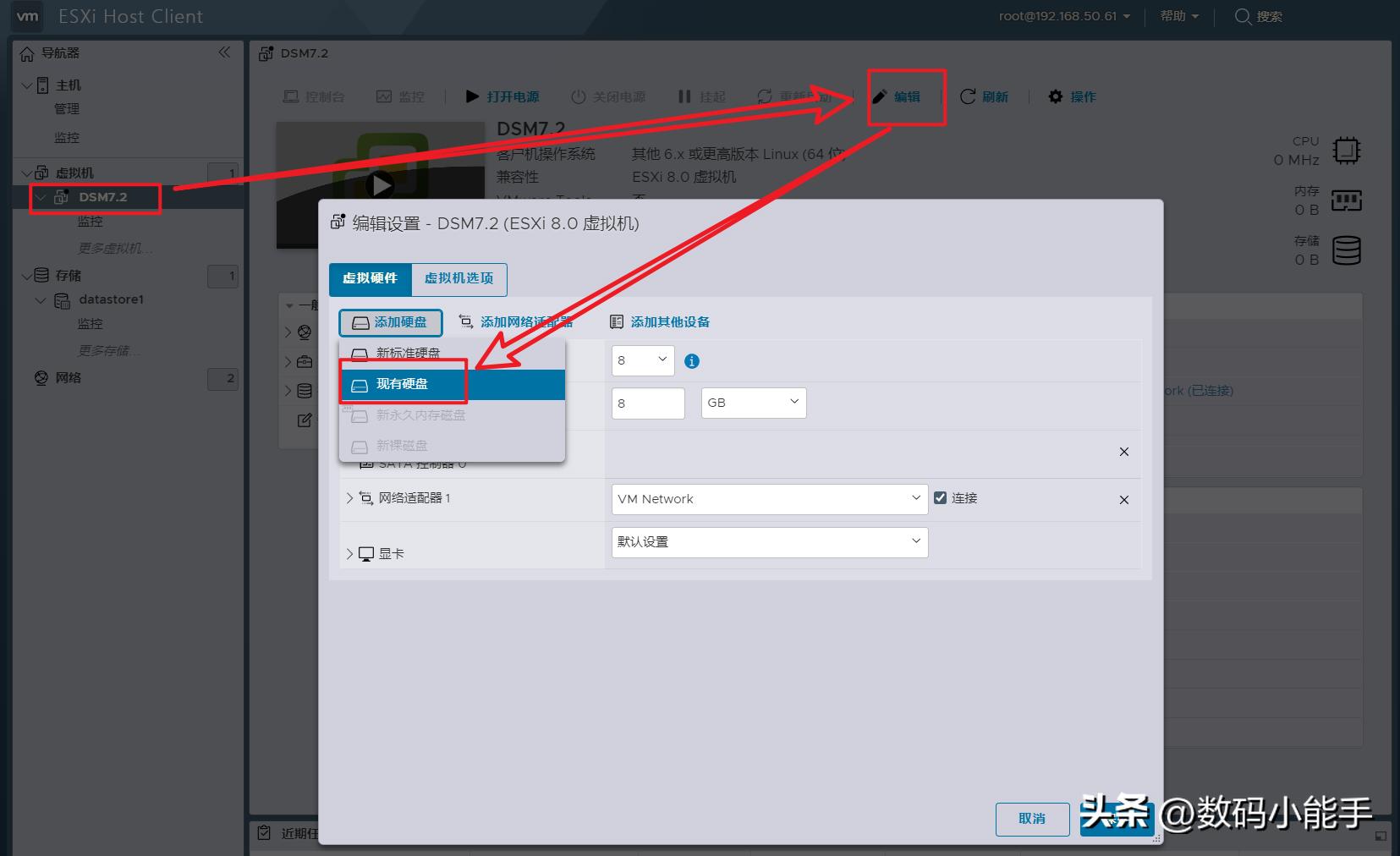Choose 新永久内存磁盘 from the menu
1400x856 pixels.
(x=452, y=415)
